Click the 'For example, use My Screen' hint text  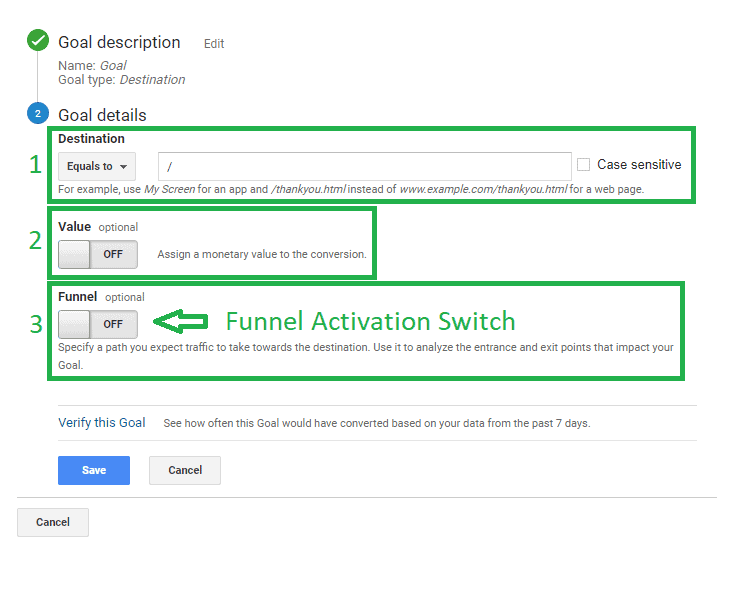351,189
